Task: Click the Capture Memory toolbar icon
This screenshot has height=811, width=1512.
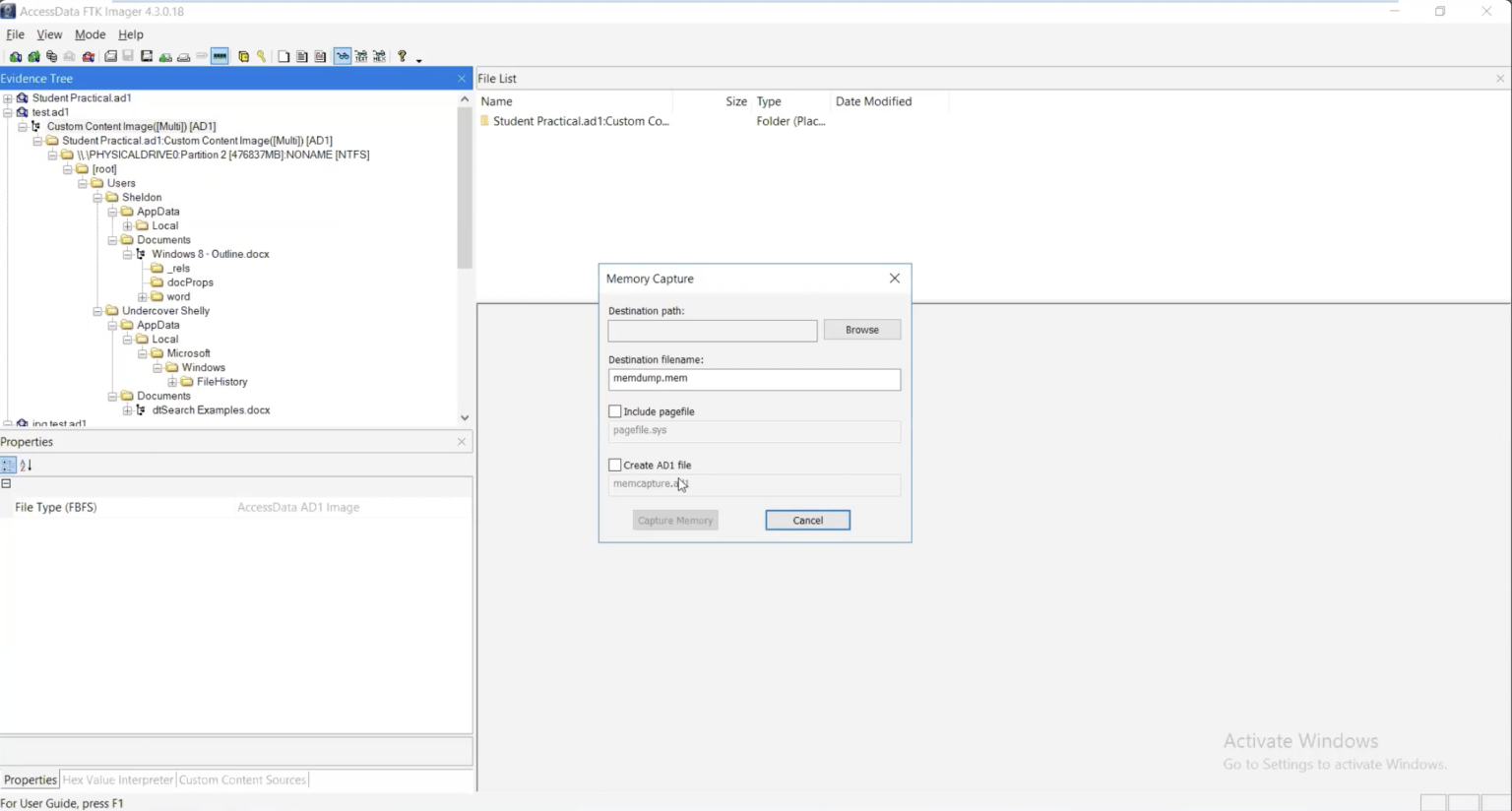Action: 220,56
